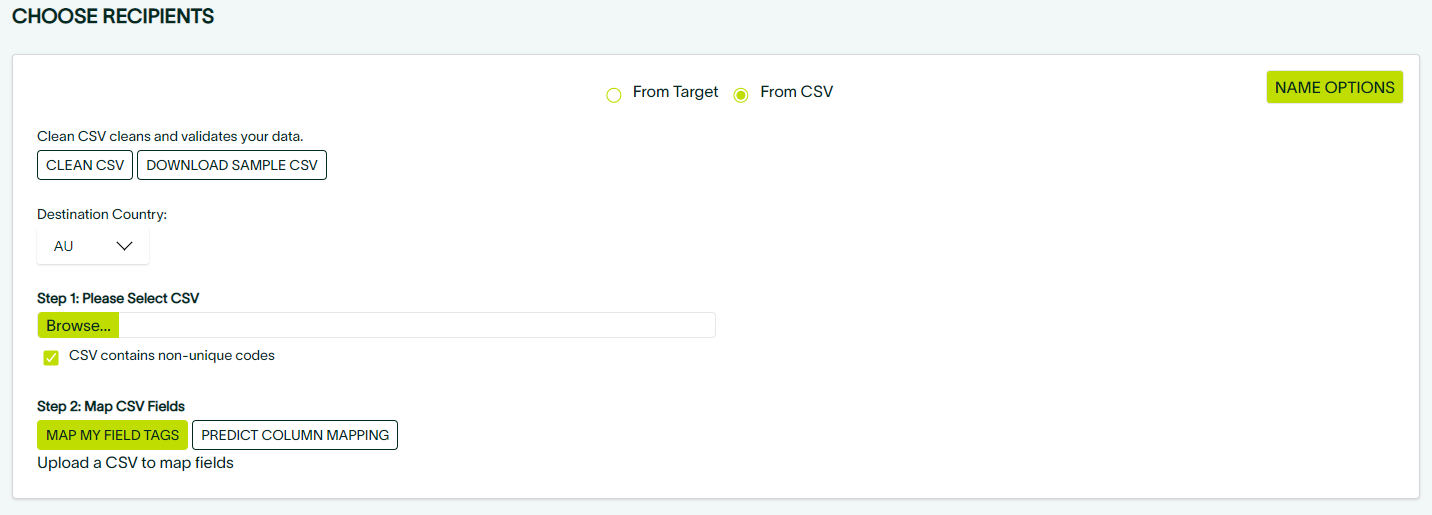Screen dimensions: 1432x515
Task: Expand the country dropdown chevron arrow
Action: pyautogui.click(x=125, y=246)
